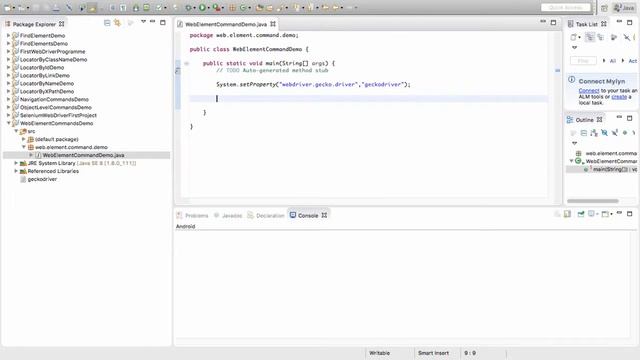Click the Display Selected Console icon
Screen dimensions: 640x360
[x=591, y=214]
